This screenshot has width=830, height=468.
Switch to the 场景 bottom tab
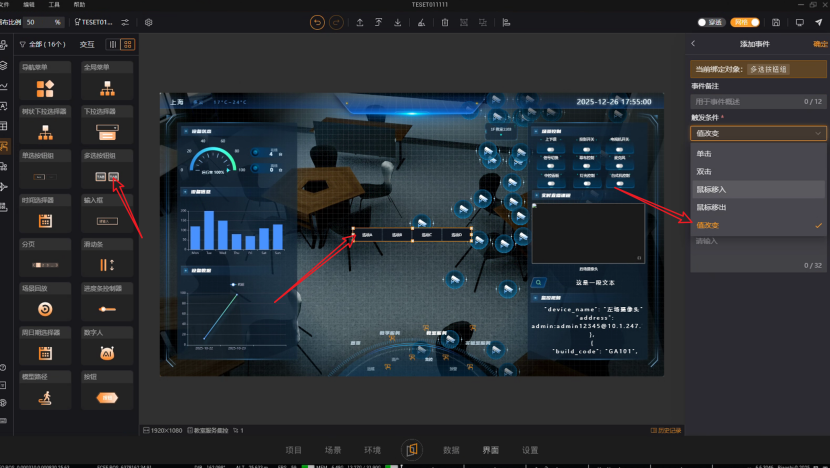click(x=333, y=450)
